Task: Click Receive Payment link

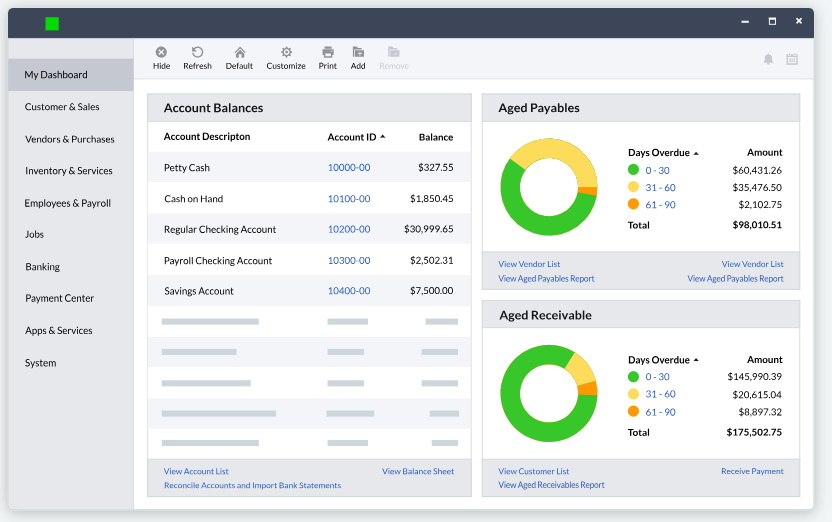Action: tap(752, 471)
